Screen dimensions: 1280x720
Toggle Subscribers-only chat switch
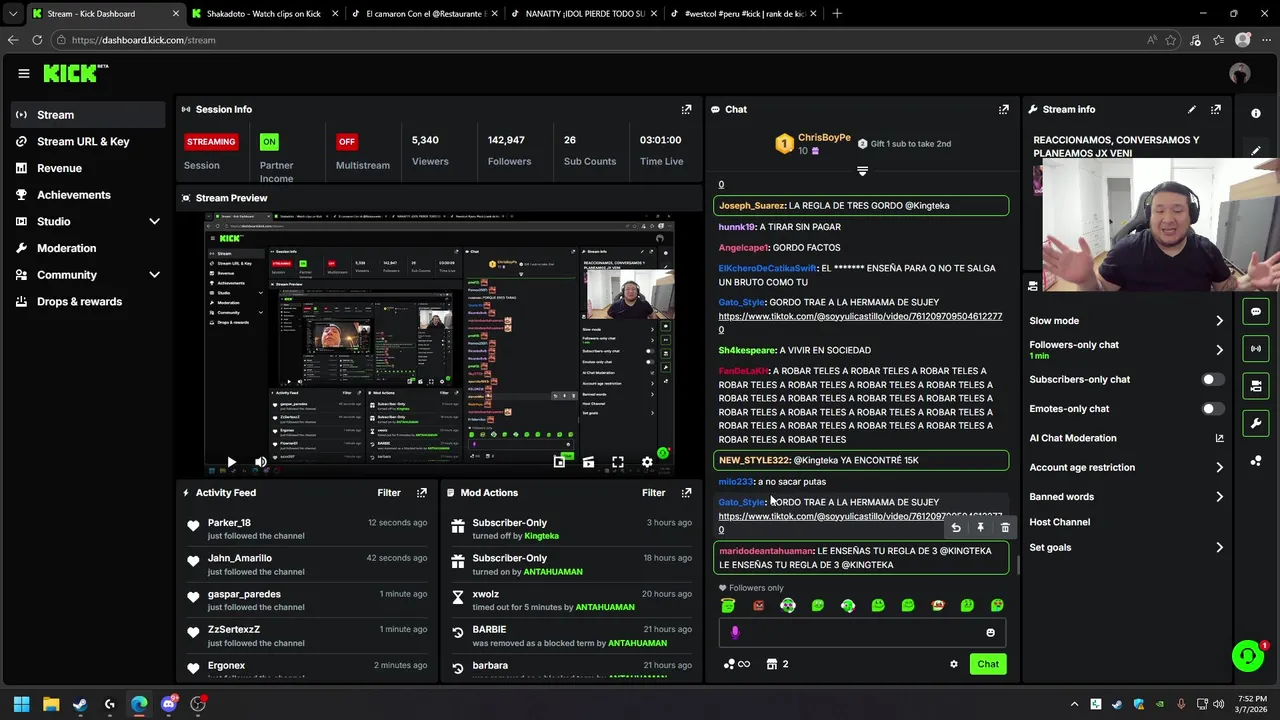[x=1212, y=380]
